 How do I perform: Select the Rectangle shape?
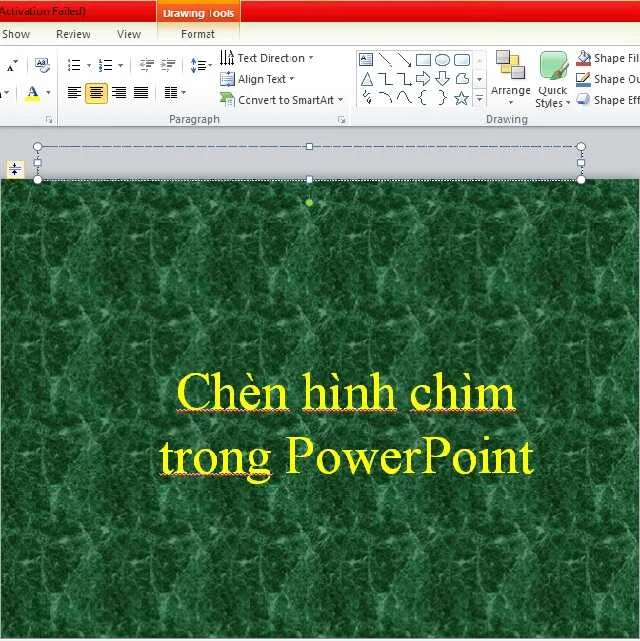tap(423, 60)
